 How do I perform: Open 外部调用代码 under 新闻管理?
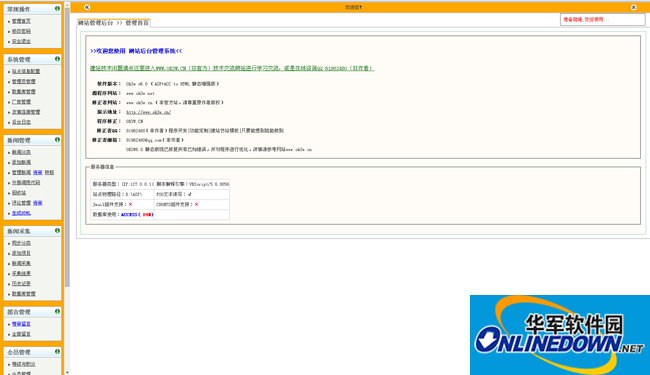pyautogui.click(x=26, y=183)
